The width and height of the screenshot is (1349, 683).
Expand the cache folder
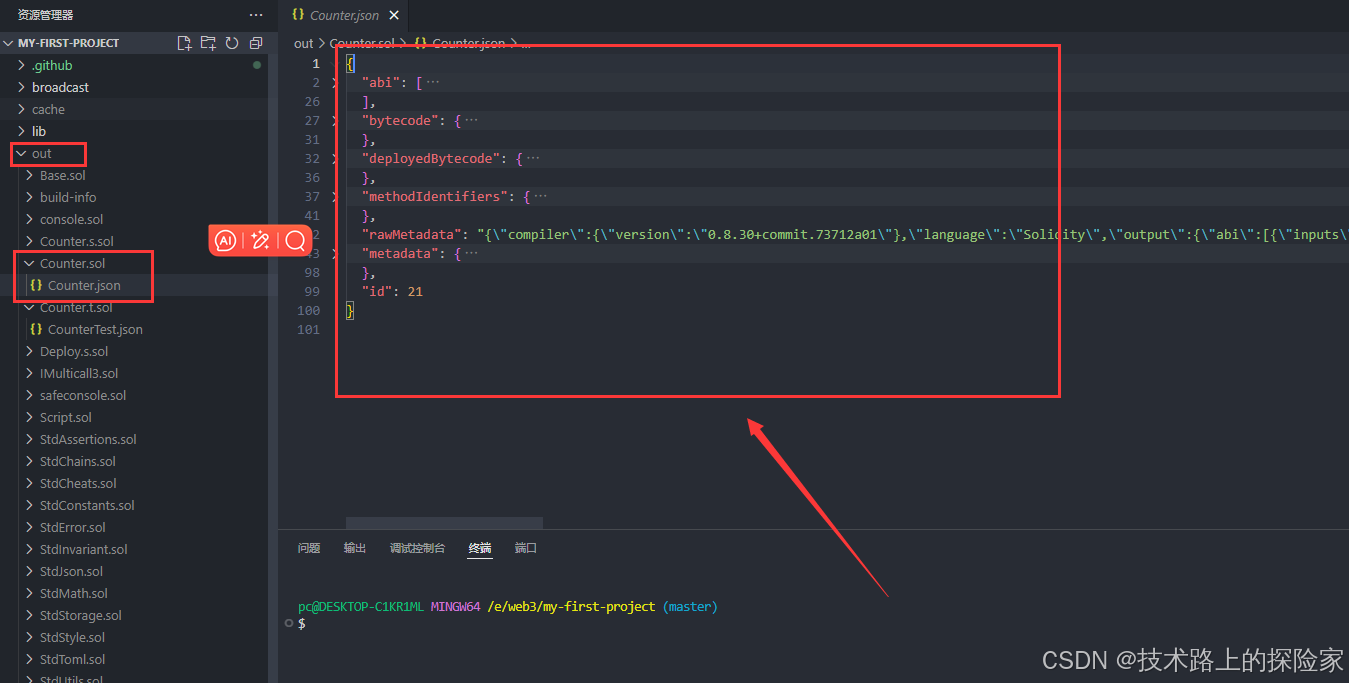134,109
